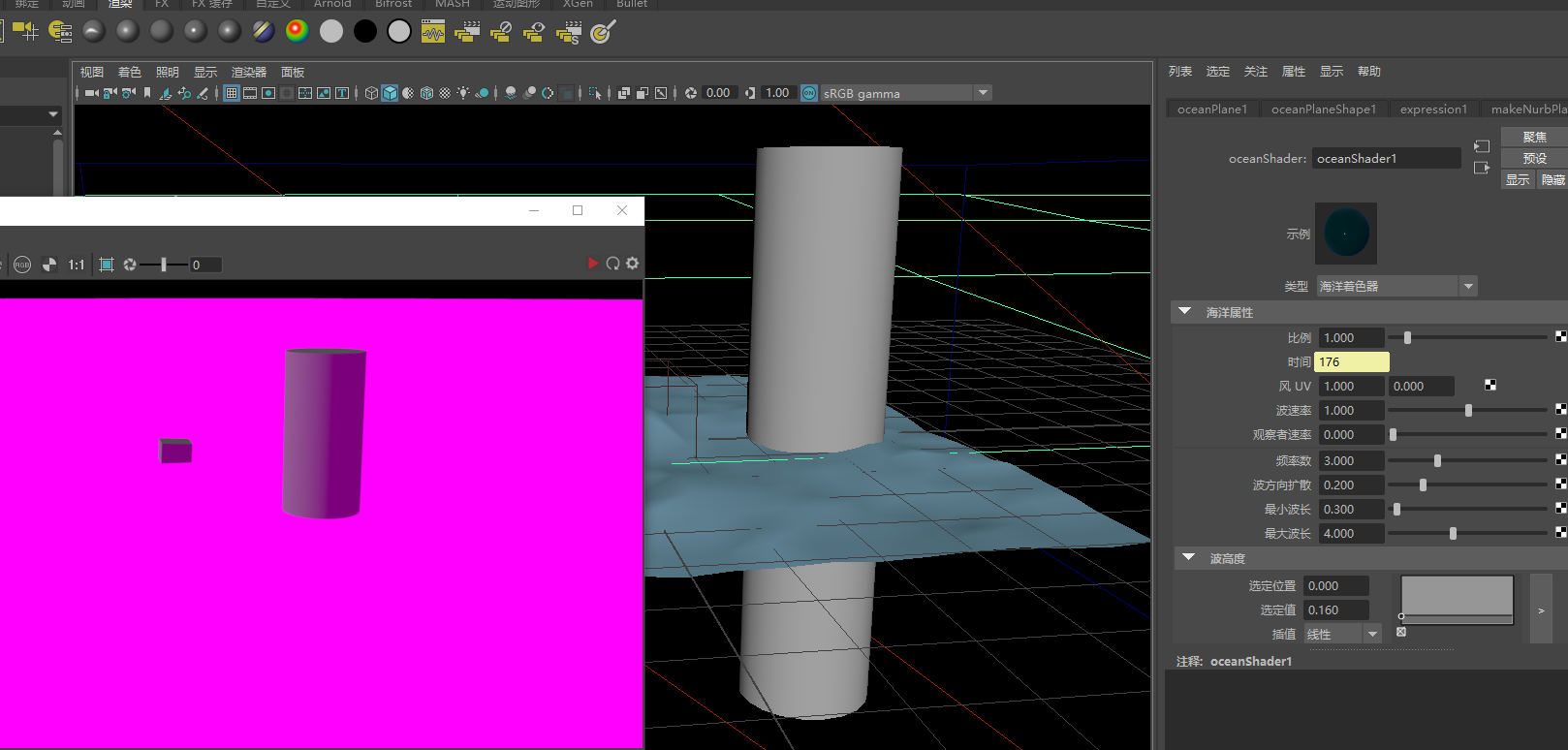1568x750 pixels.
Task: Open the 渲染器 viewport menu
Action: coord(248,73)
